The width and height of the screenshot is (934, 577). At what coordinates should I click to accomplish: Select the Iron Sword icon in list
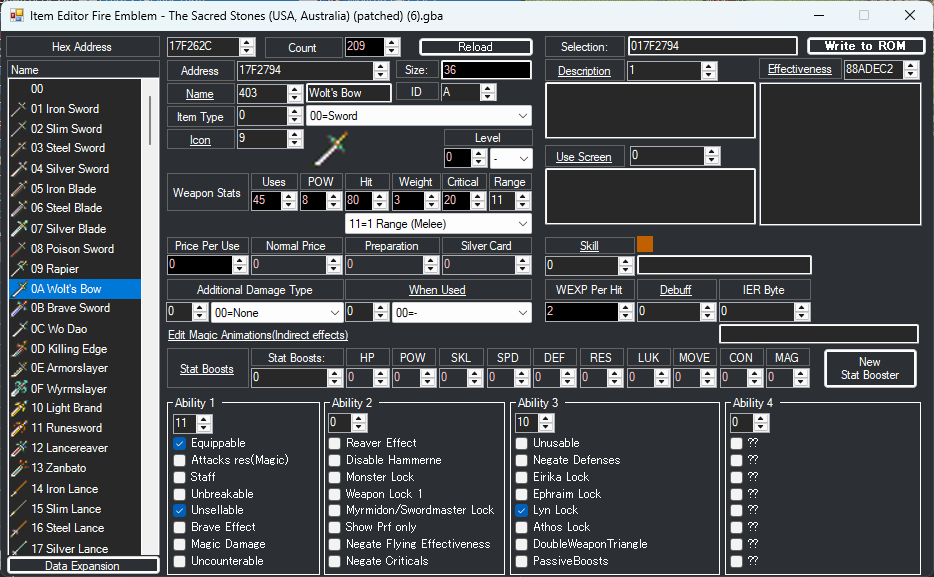click(19, 109)
